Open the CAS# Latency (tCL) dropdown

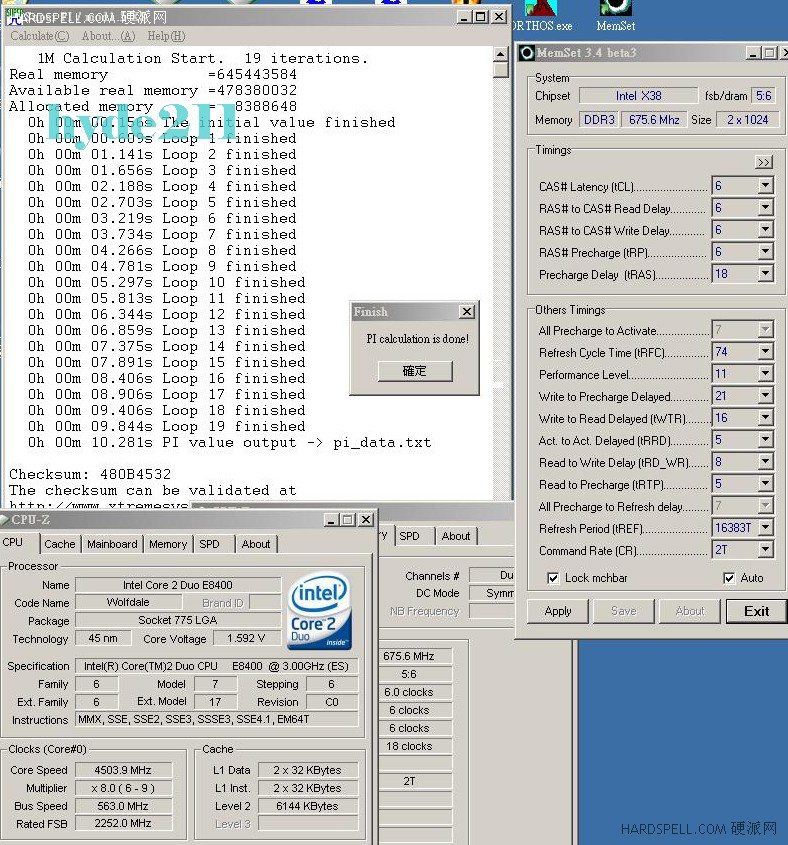[x=765, y=186]
